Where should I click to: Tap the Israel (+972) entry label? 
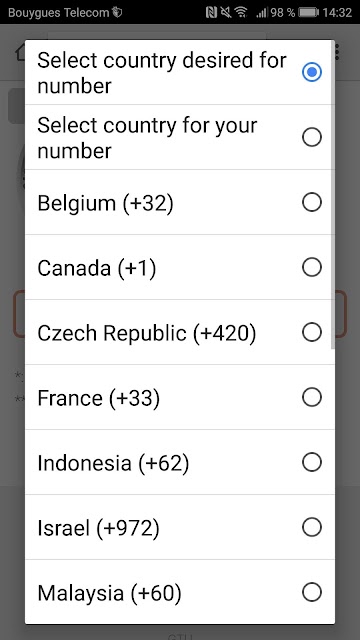tap(98, 528)
